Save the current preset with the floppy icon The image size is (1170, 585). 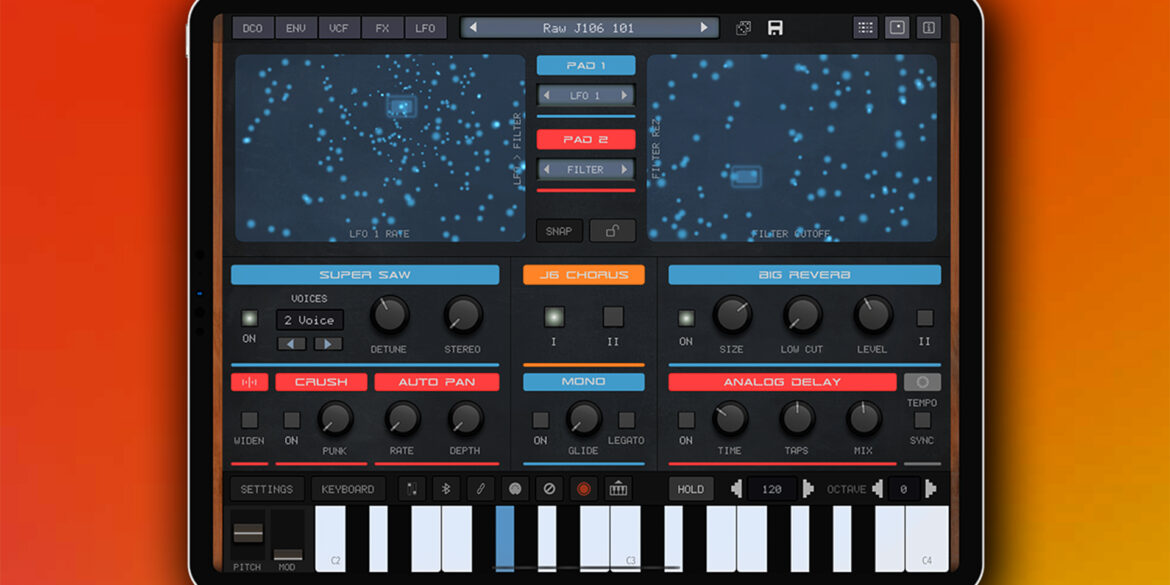pyautogui.click(x=776, y=27)
